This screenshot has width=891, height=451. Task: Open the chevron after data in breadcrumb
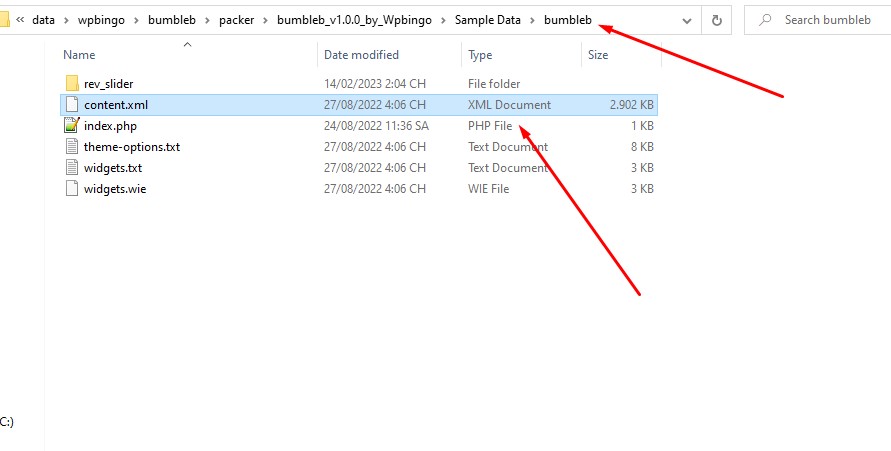click(x=66, y=20)
